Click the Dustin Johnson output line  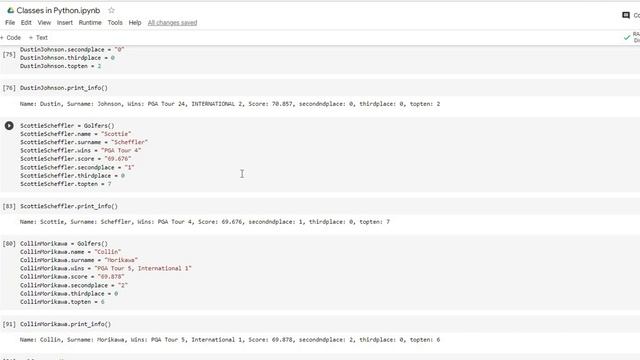230,104
